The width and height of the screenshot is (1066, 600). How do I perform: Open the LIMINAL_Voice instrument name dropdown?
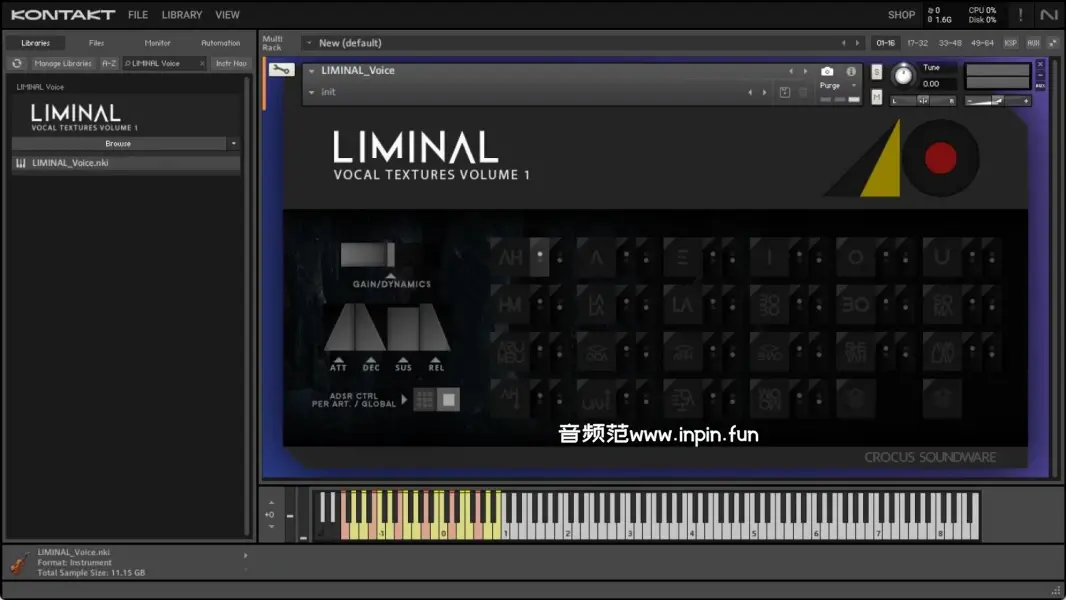[x=311, y=71]
